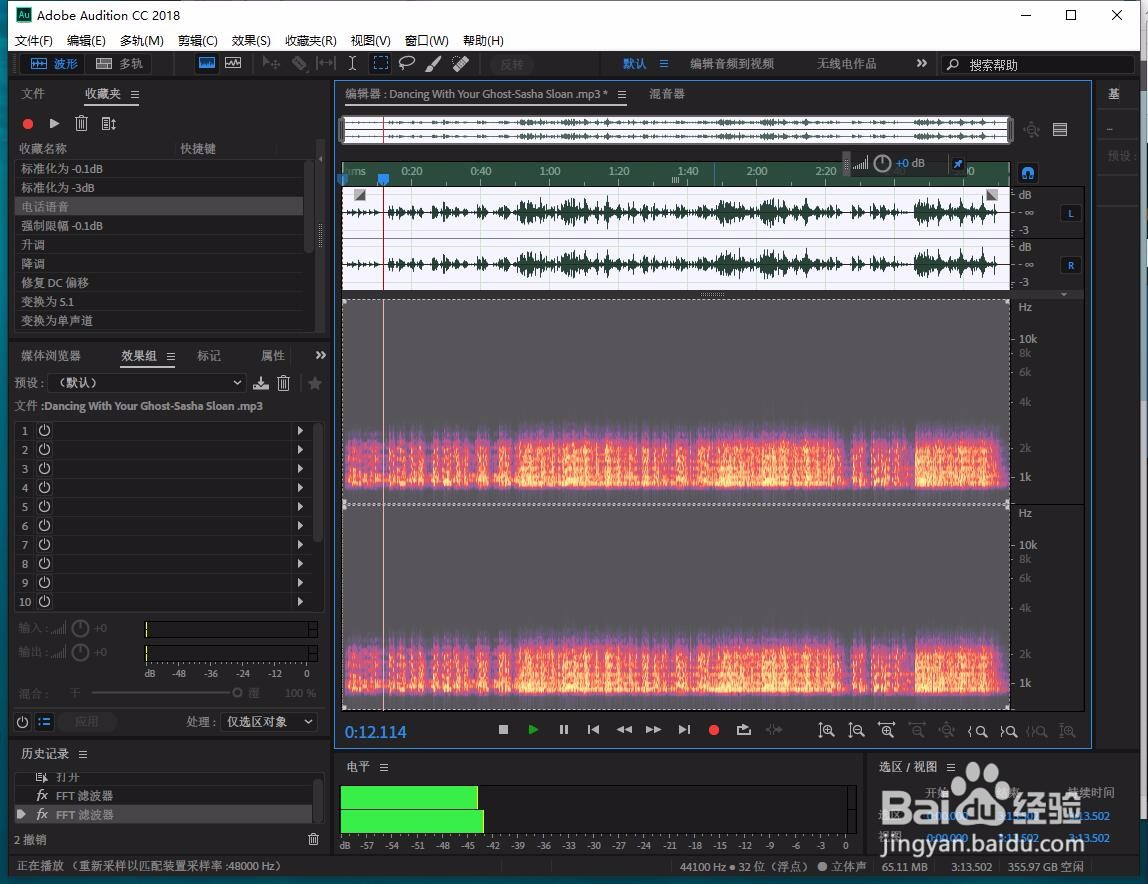Switch to Waveform editor view
Image resolution: width=1148 pixels, height=884 pixels.
coord(53,64)
